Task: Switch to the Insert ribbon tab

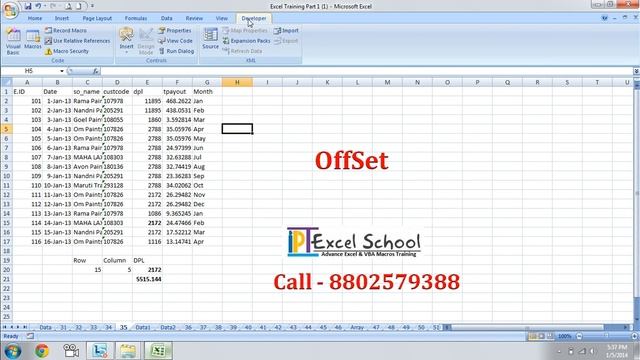Action: click(x=62, y=18)
